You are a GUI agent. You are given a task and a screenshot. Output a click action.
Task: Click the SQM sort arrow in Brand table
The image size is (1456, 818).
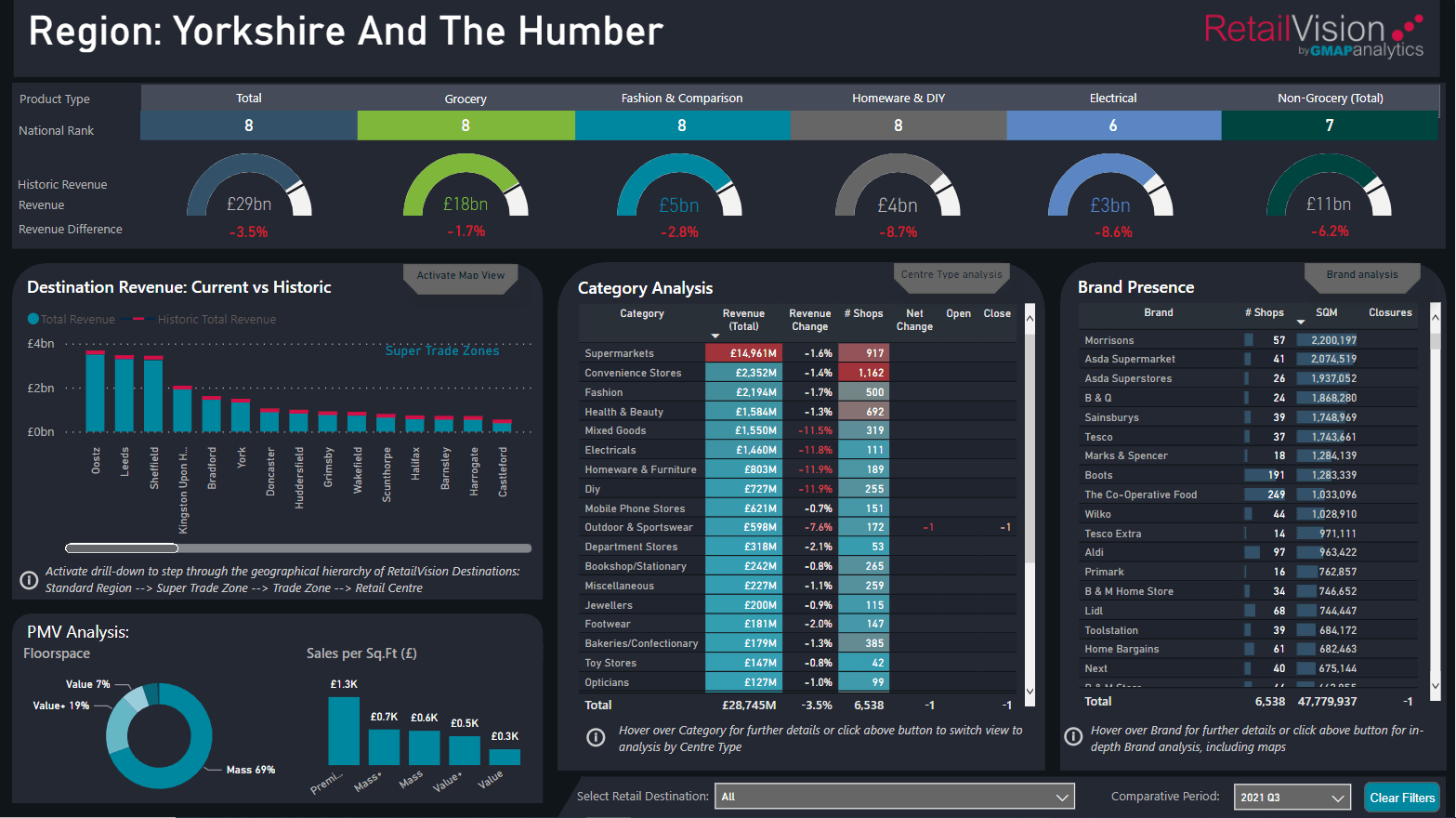[1301, 322]
